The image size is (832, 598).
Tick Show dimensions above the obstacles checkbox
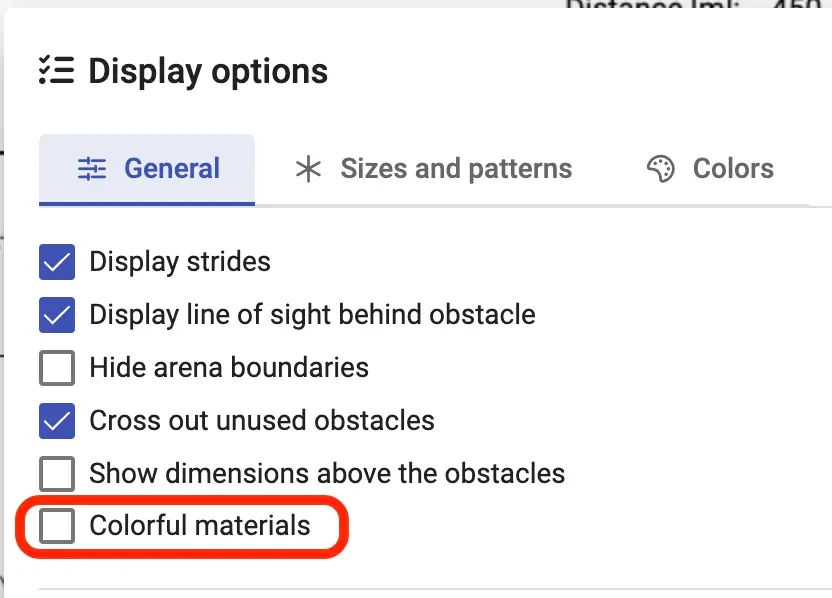pos(57,473)
